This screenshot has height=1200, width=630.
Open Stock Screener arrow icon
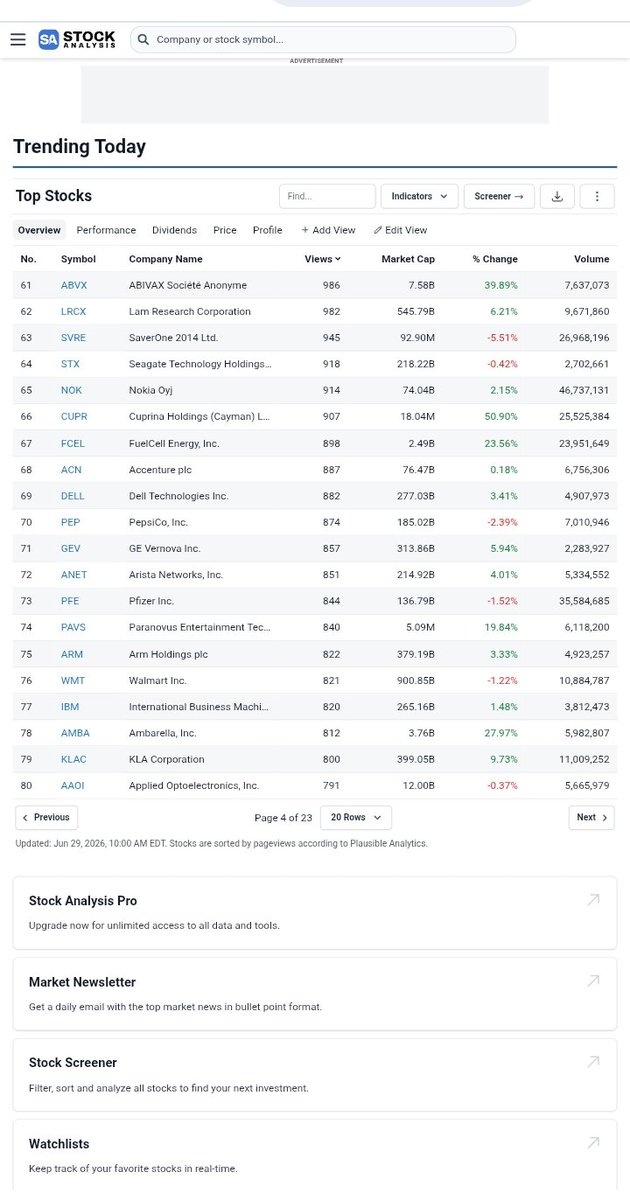pos(593,1061)
